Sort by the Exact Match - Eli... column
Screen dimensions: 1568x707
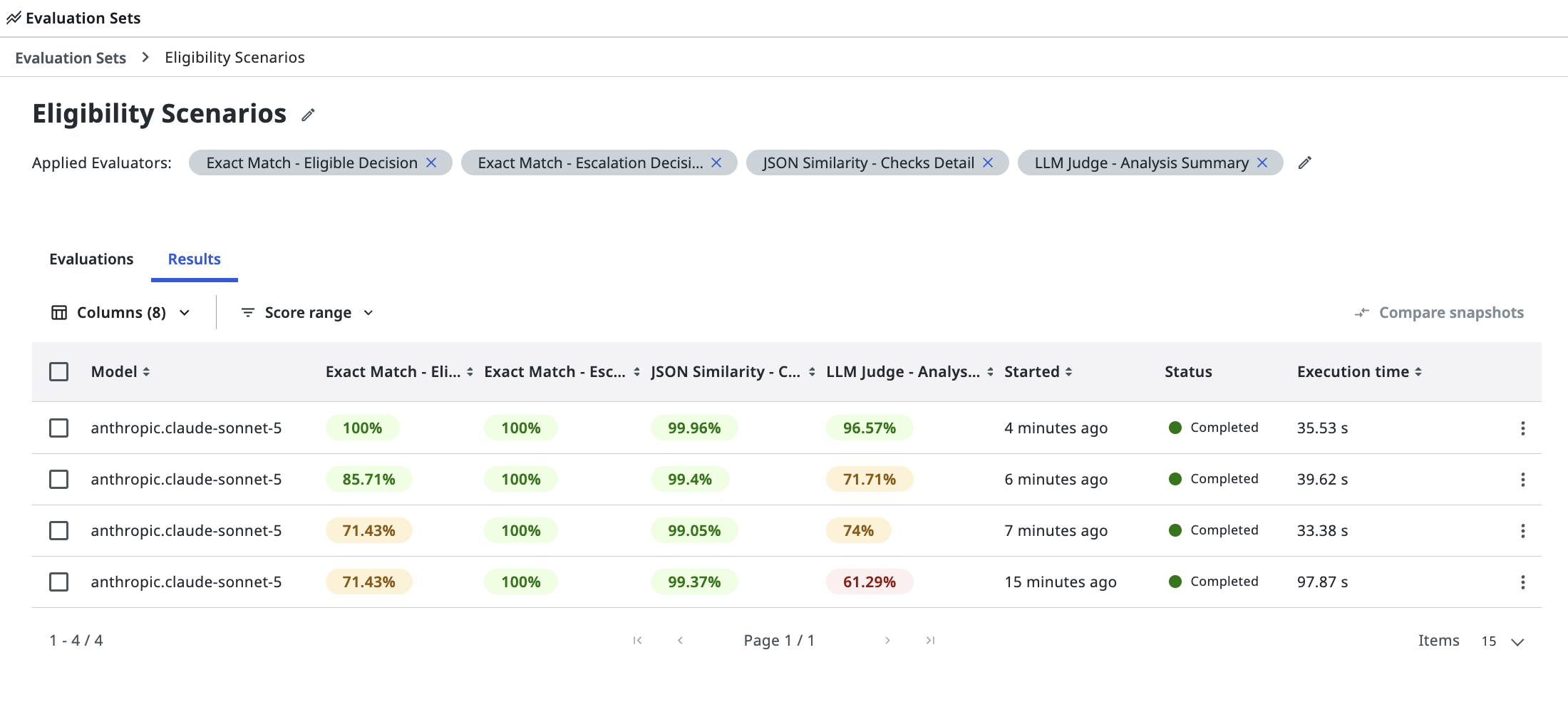470,372
